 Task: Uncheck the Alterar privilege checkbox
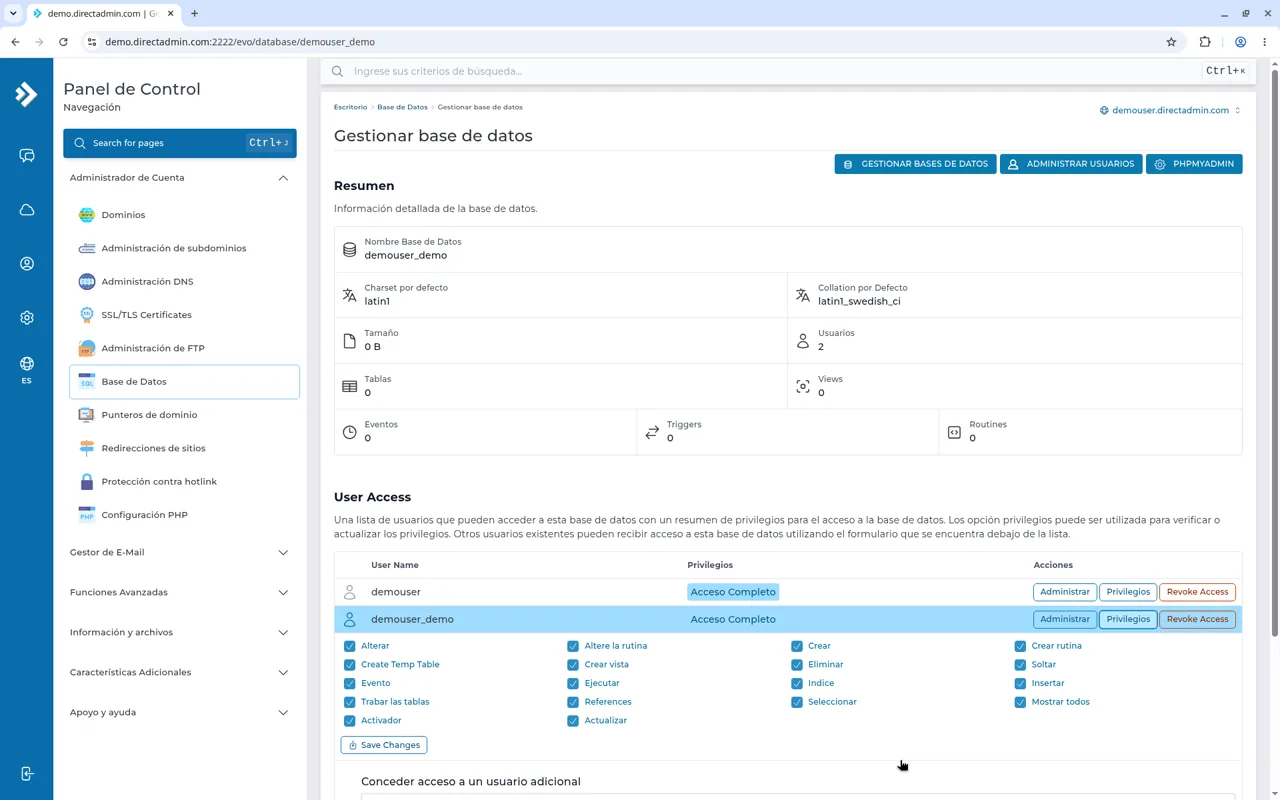tap(349, 646)
